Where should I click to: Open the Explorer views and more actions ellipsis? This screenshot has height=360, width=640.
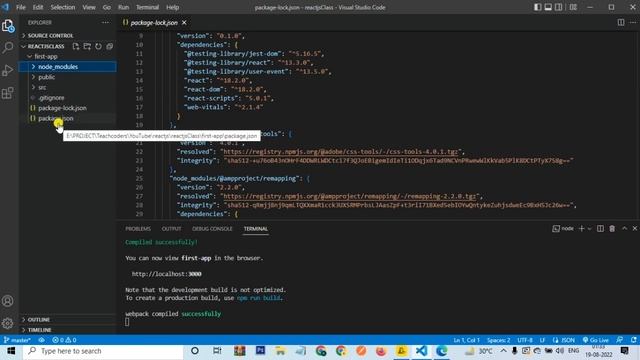(x=105, y=22)
